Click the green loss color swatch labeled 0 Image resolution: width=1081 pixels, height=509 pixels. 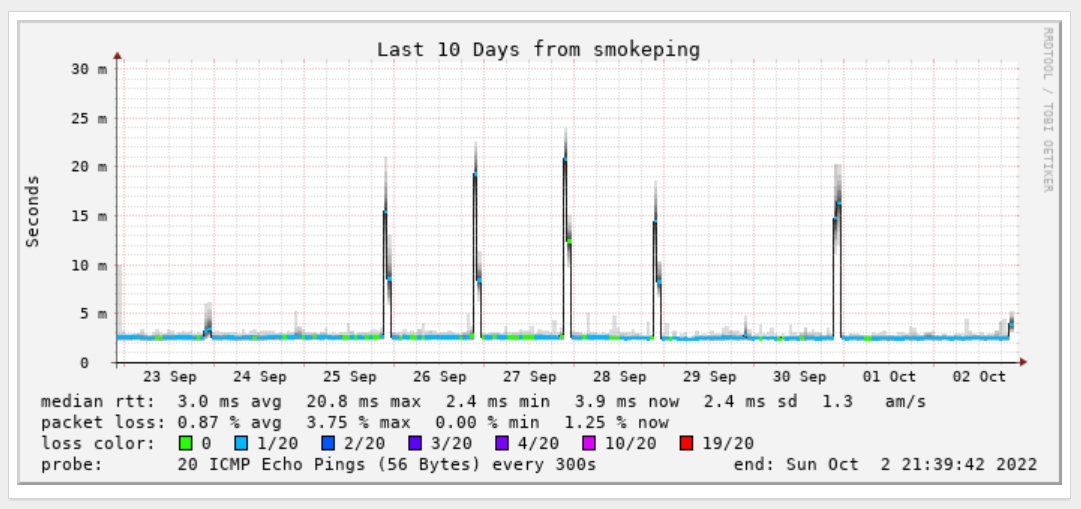click(x=185, y=443)
